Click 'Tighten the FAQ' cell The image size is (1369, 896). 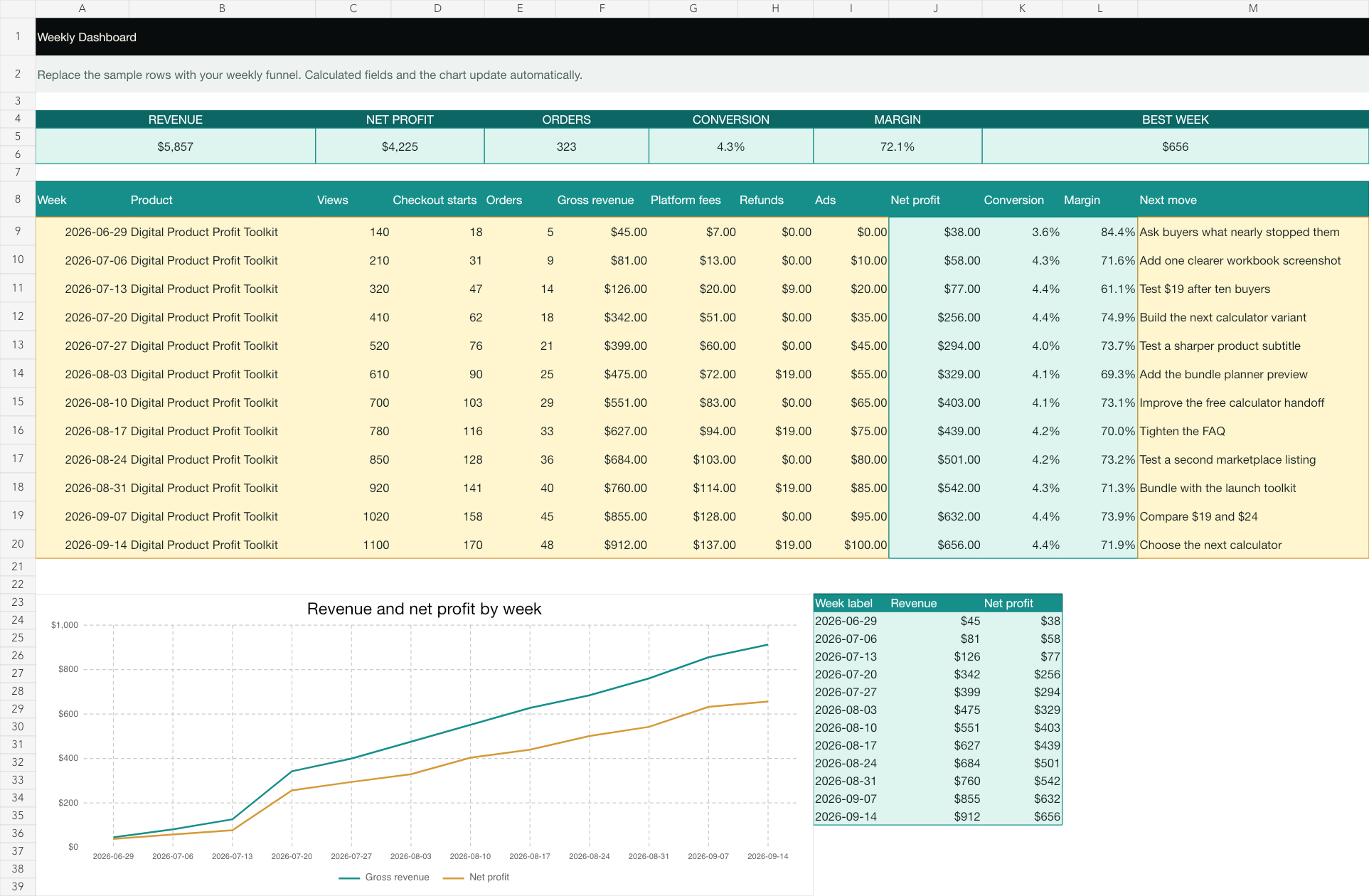click(x=1253, y=431)
